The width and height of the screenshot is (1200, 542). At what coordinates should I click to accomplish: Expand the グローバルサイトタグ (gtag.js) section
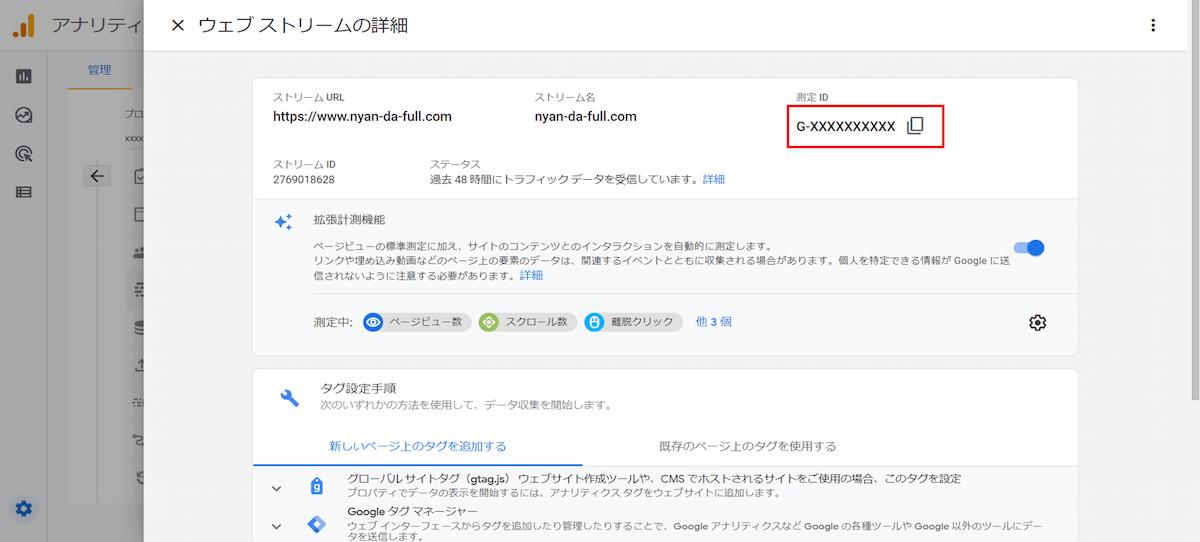click(277, 488)
